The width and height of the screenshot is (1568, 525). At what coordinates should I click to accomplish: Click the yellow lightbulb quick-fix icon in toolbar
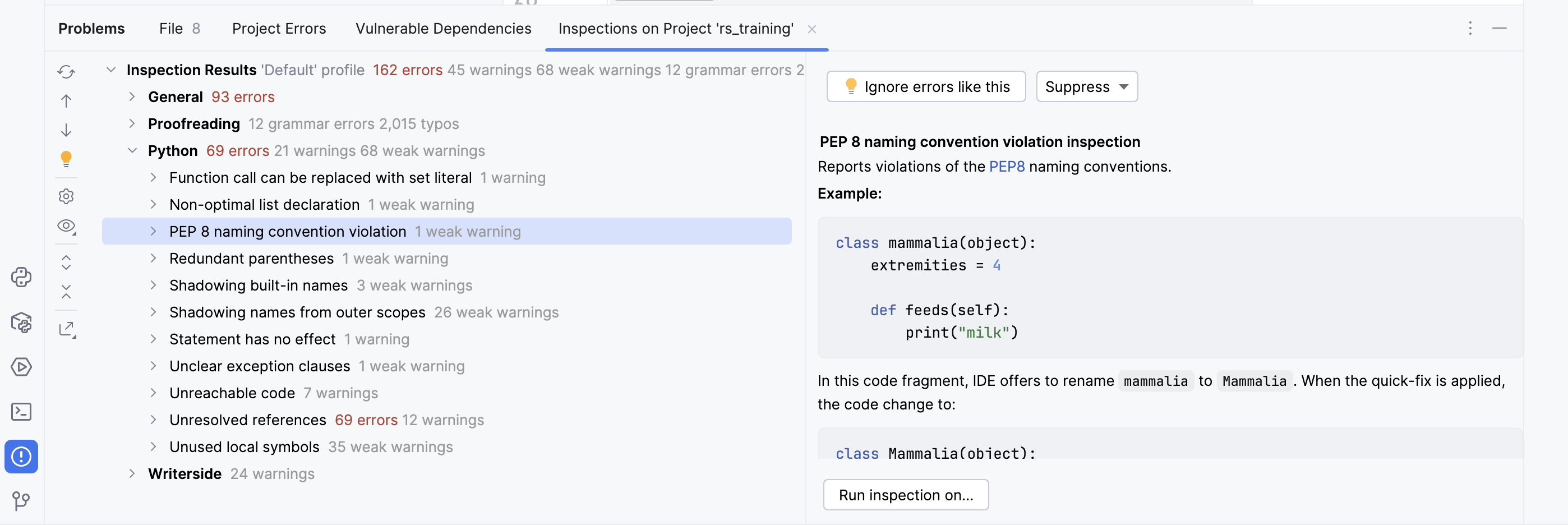(66, 159)
